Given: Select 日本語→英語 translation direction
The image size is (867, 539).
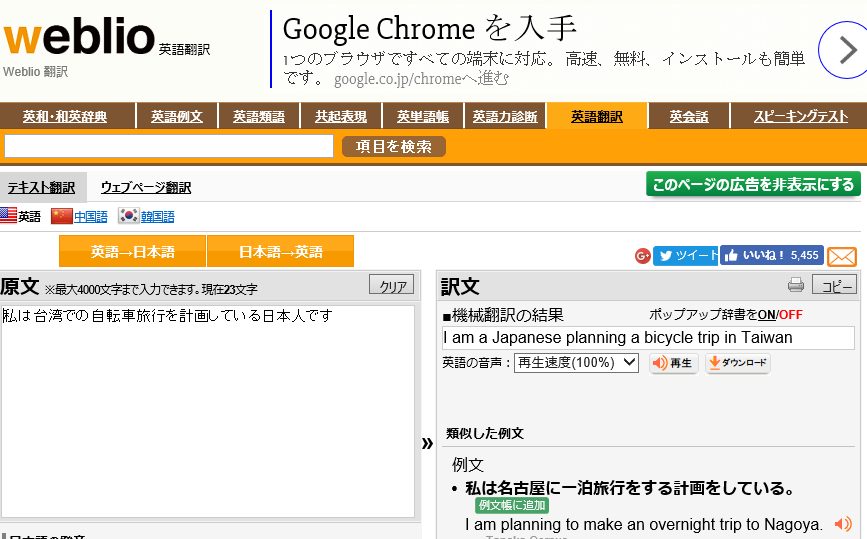Looking at the screenshot, I should [x=280, y=252].
